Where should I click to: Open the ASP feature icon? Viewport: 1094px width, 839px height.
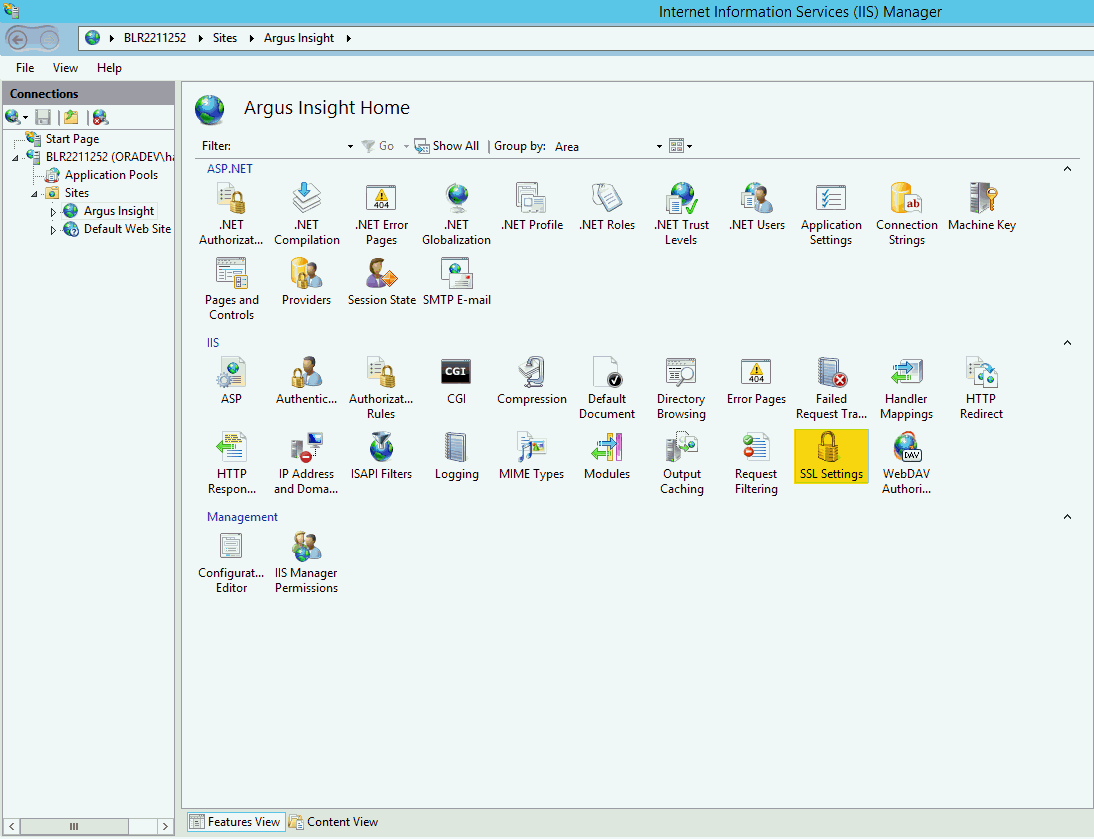pyautogui.click(x=231, y=381)
